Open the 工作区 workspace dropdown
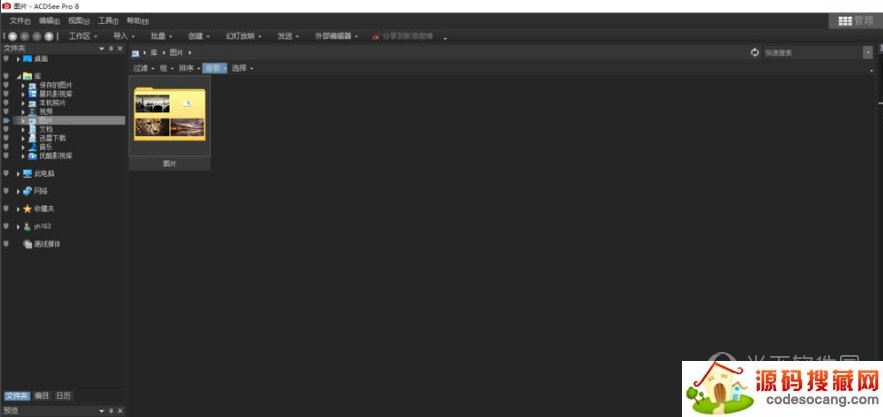Image resolution: width=883 pixels, height=417 pixels. (83, 36)
